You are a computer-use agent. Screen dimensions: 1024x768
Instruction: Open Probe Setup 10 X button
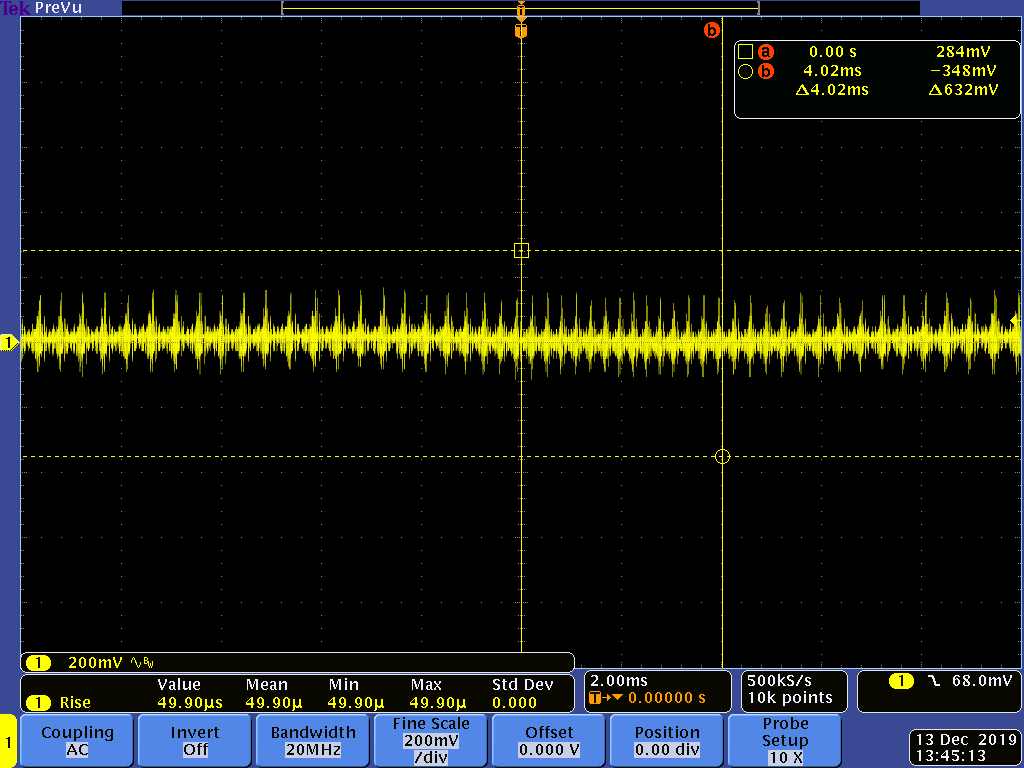click(784, 741)
